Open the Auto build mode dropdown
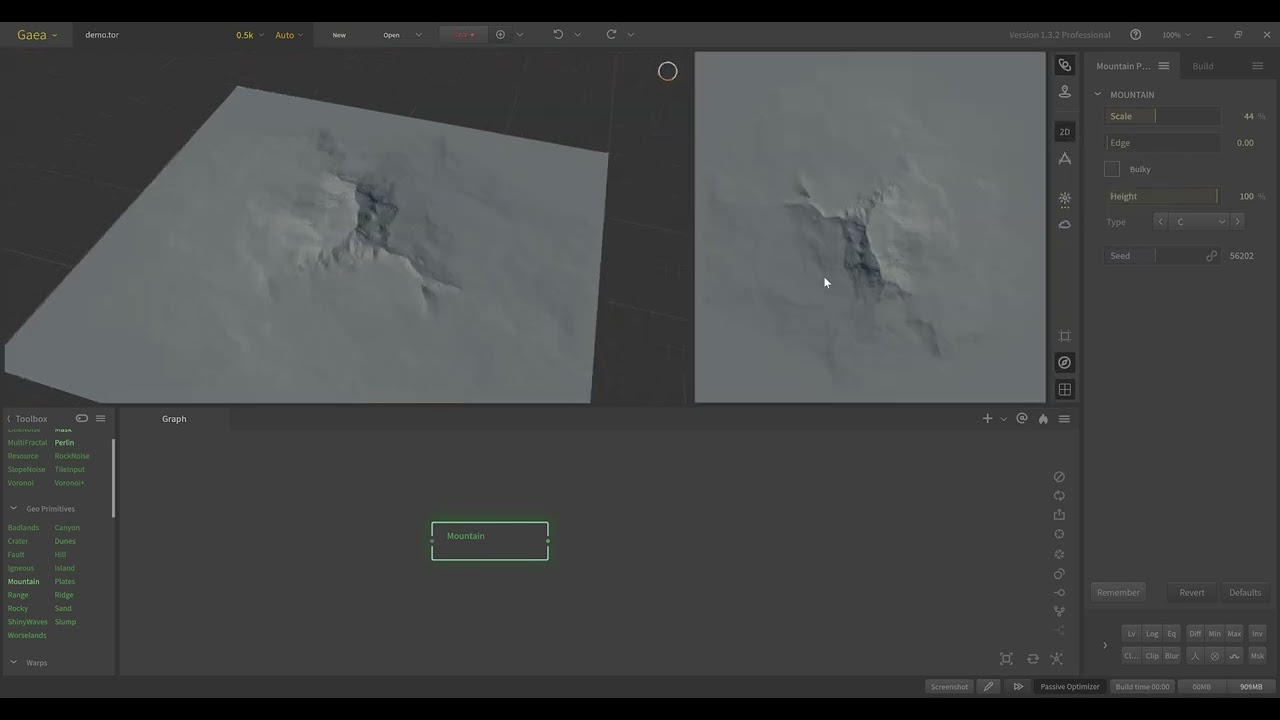This screenshot has width=1280, height=720. [x=289, y=35]
